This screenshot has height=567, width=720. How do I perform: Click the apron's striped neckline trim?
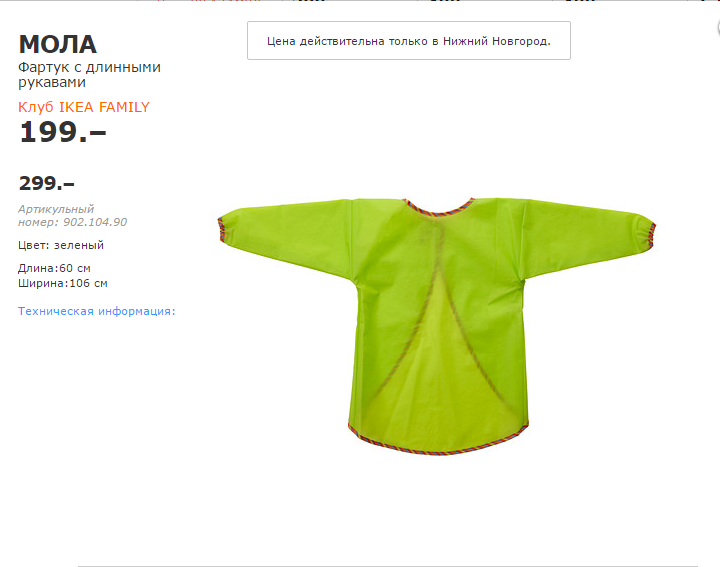point(439,208)
